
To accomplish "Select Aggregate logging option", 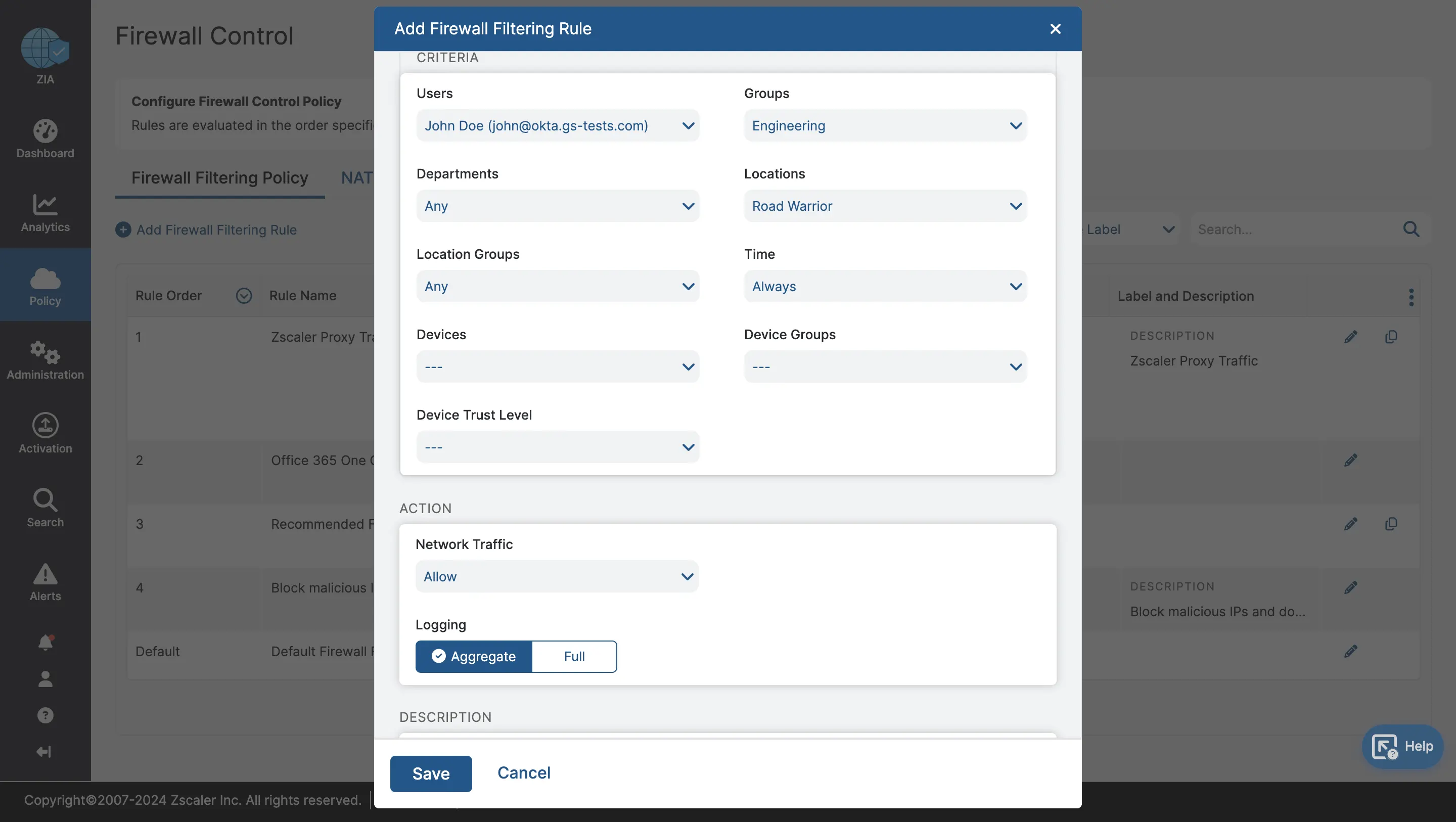I will 474,656.
